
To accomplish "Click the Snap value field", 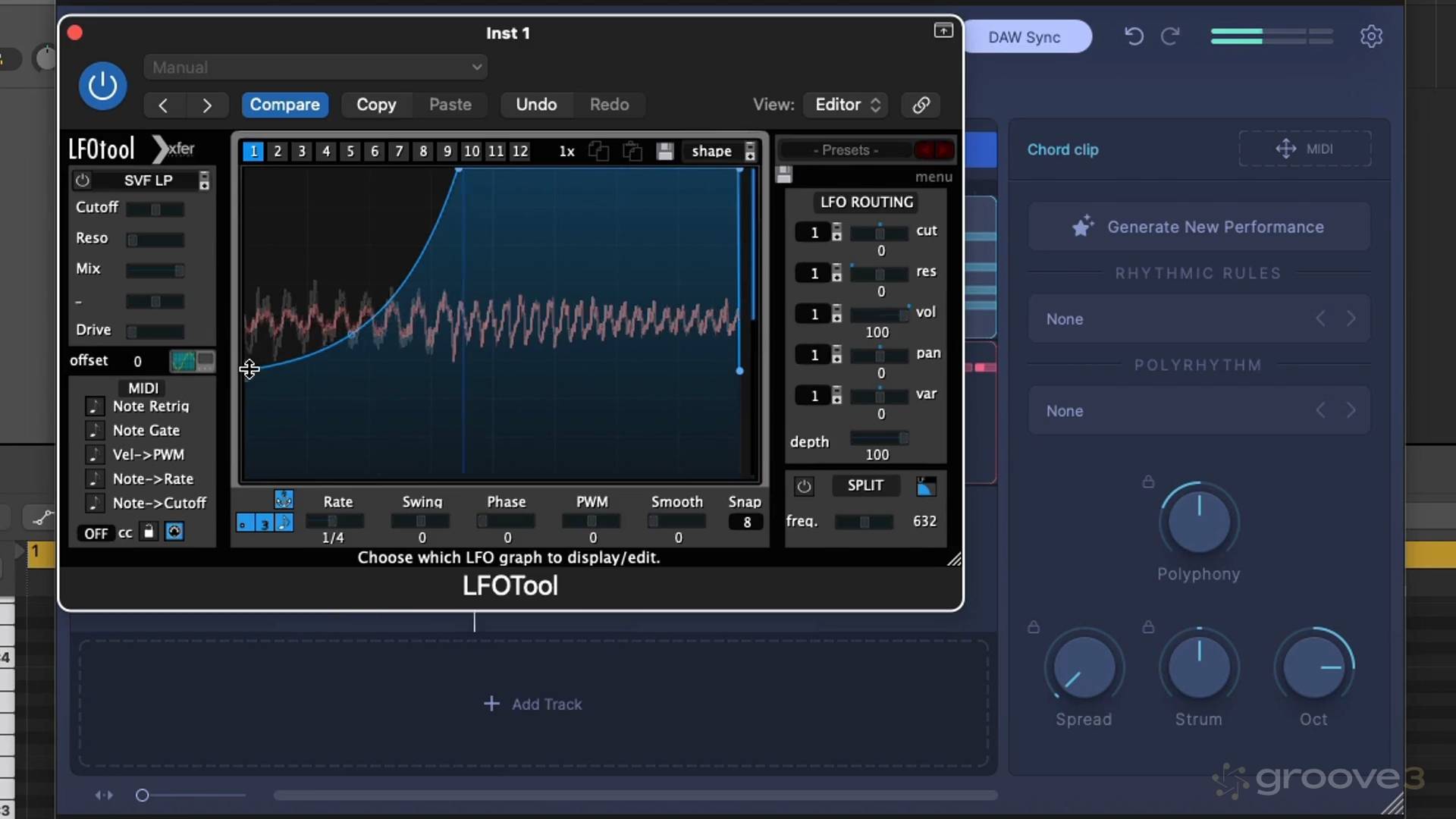I will pos(747,522).
